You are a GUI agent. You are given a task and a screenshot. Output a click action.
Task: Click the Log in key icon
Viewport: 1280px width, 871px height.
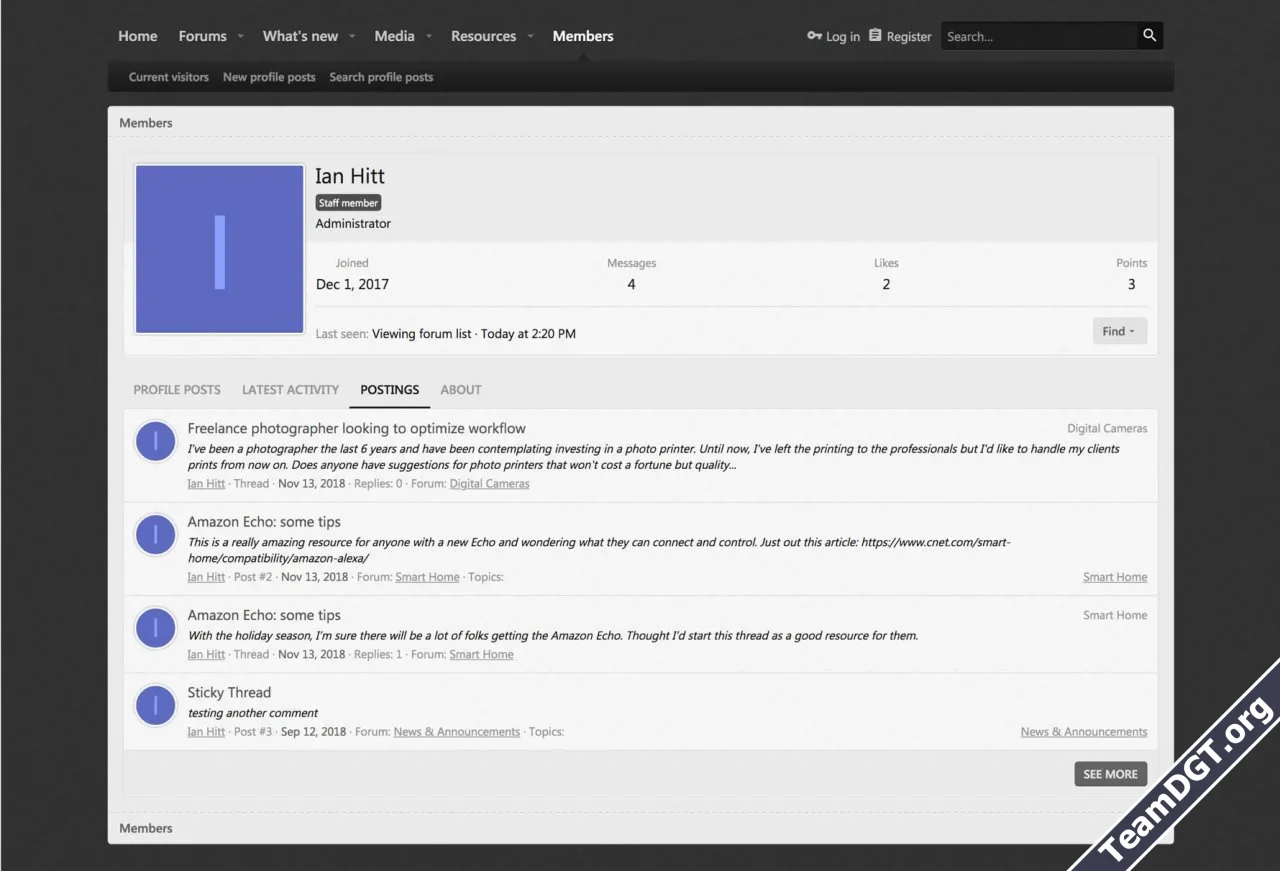click(x=814, y=36)
